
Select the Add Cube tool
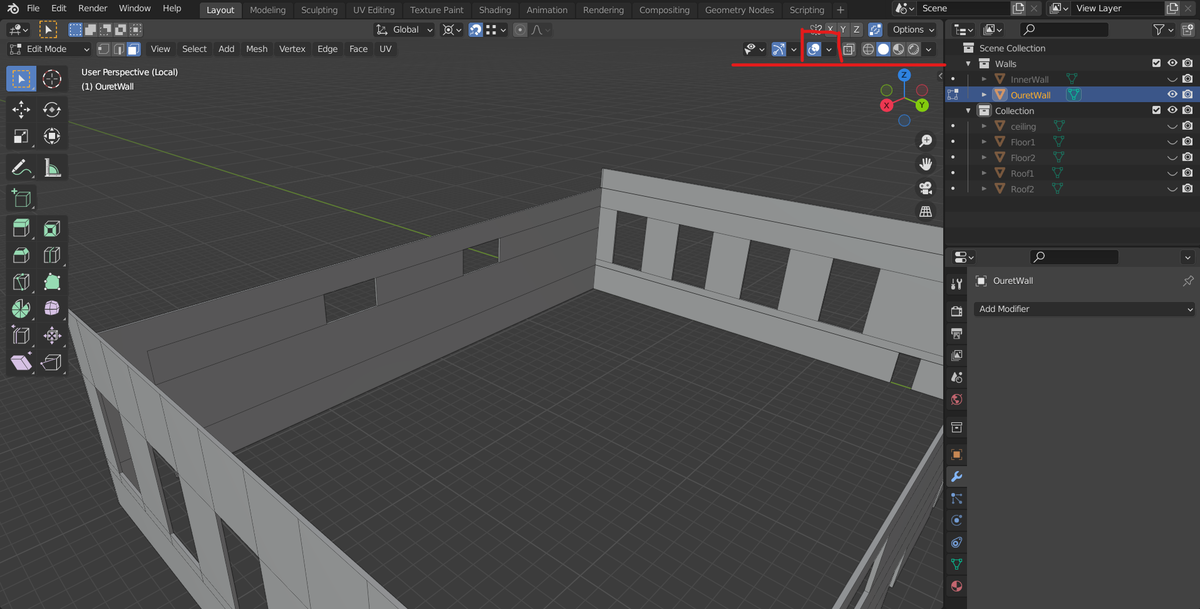click(x=21, y=198)
